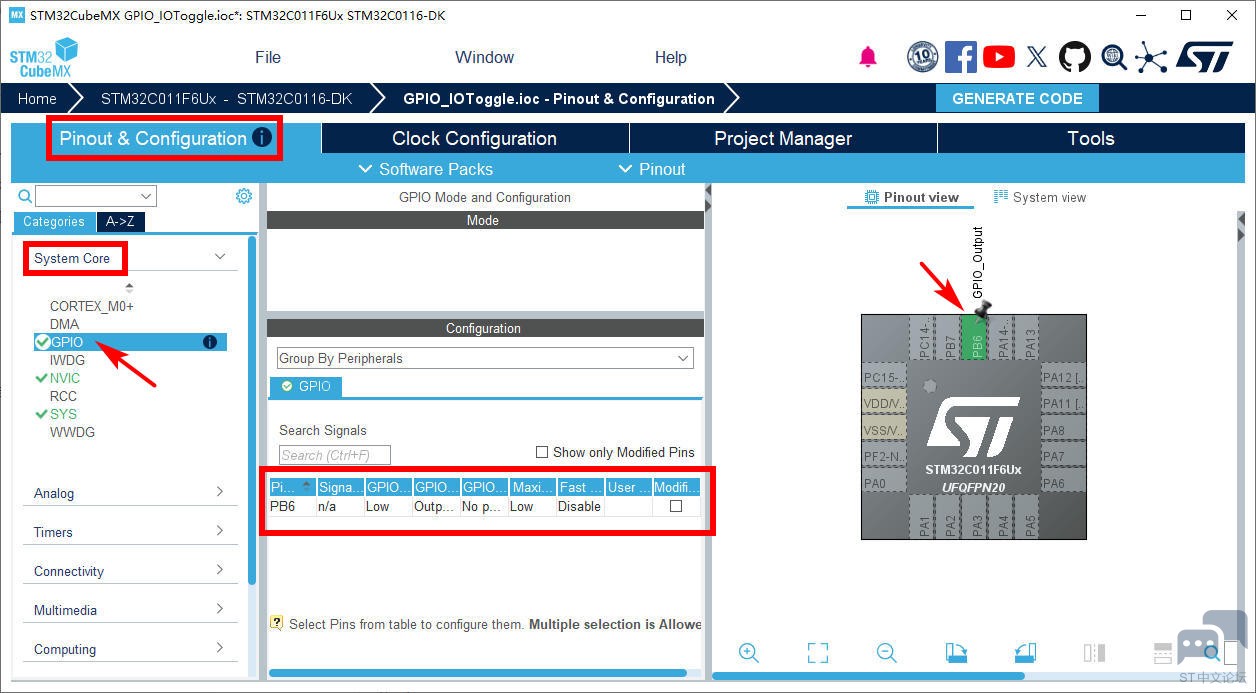Open the categories settings gear icon
The width and height of the screenshot is (1256, 693).
point(244,196)
